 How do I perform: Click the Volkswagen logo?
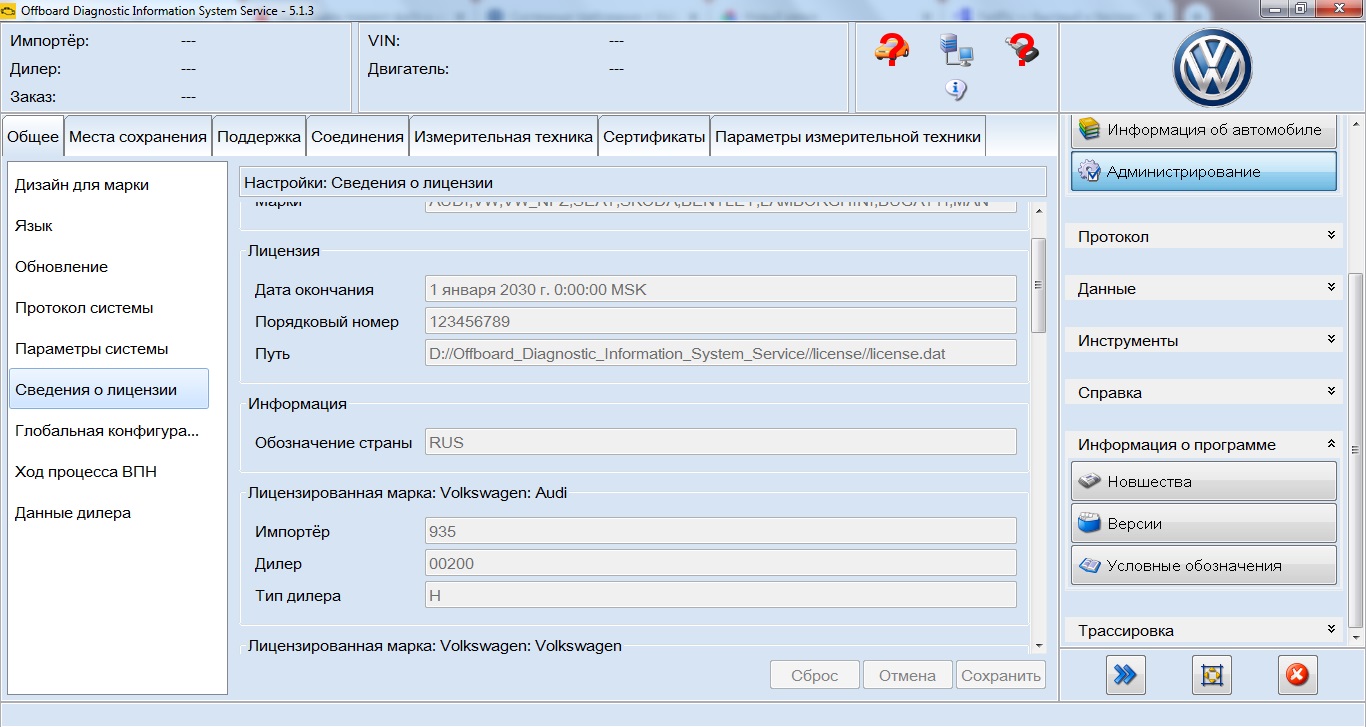tap(1212, 68)
